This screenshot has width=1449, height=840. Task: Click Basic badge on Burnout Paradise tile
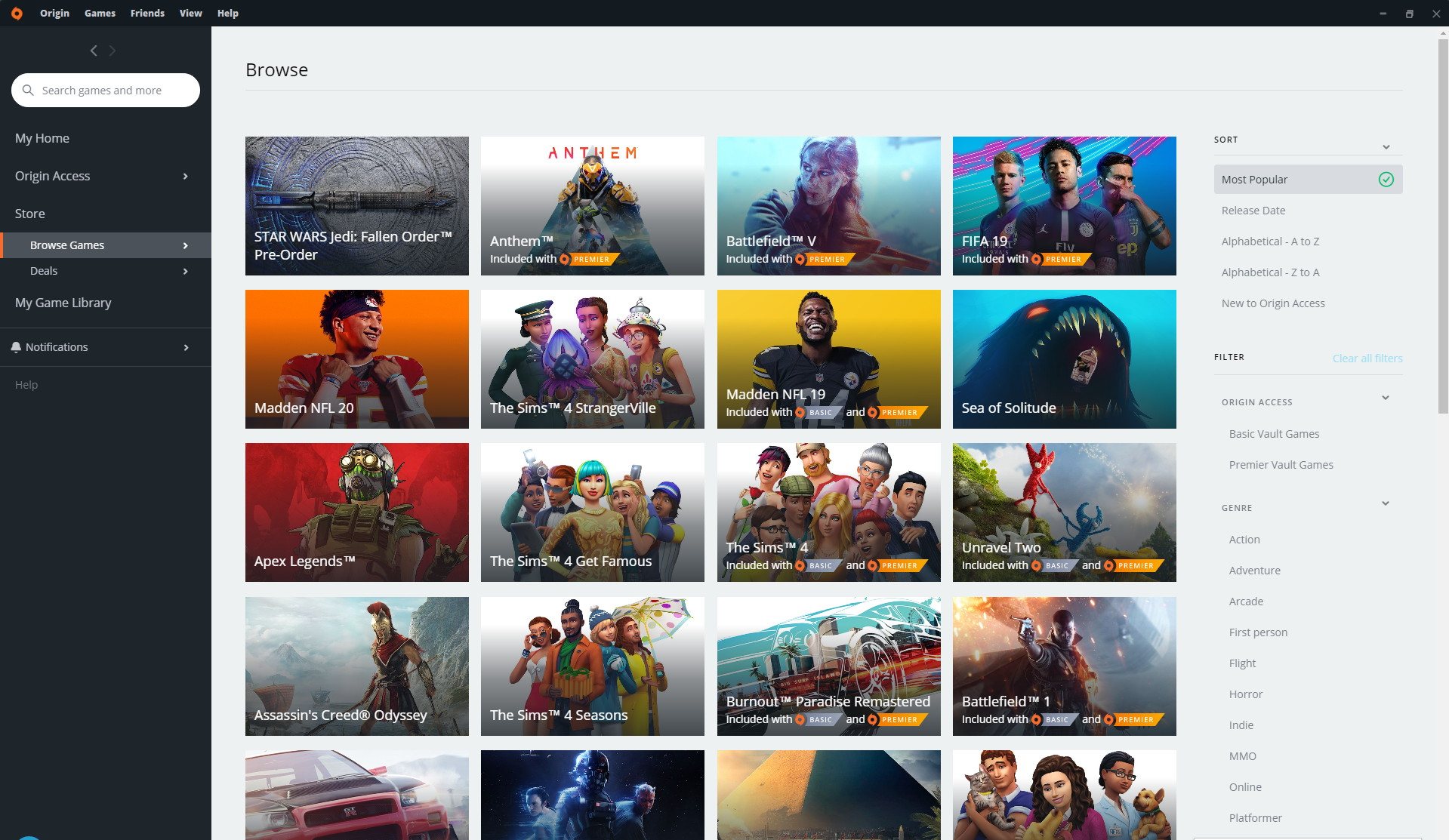point(819,719)
